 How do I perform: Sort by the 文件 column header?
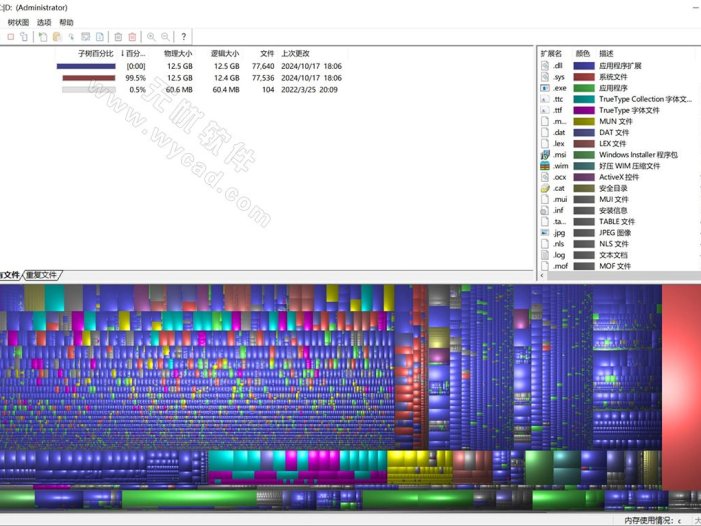point(267,54)
